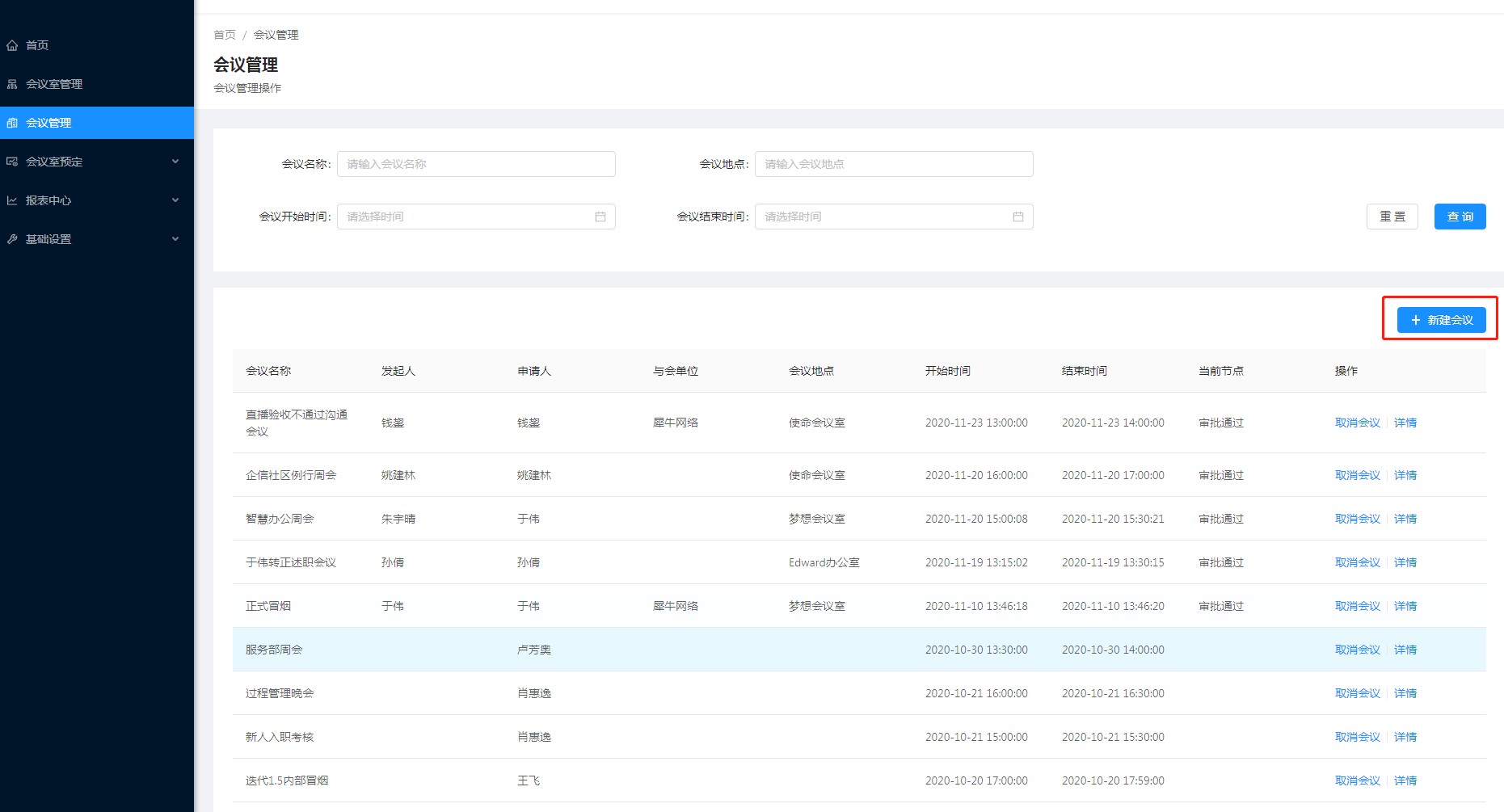The height and width of the screenshot is (812, 1504).
Task: Click the home icon in sidebar
Action: click(12, 45)
